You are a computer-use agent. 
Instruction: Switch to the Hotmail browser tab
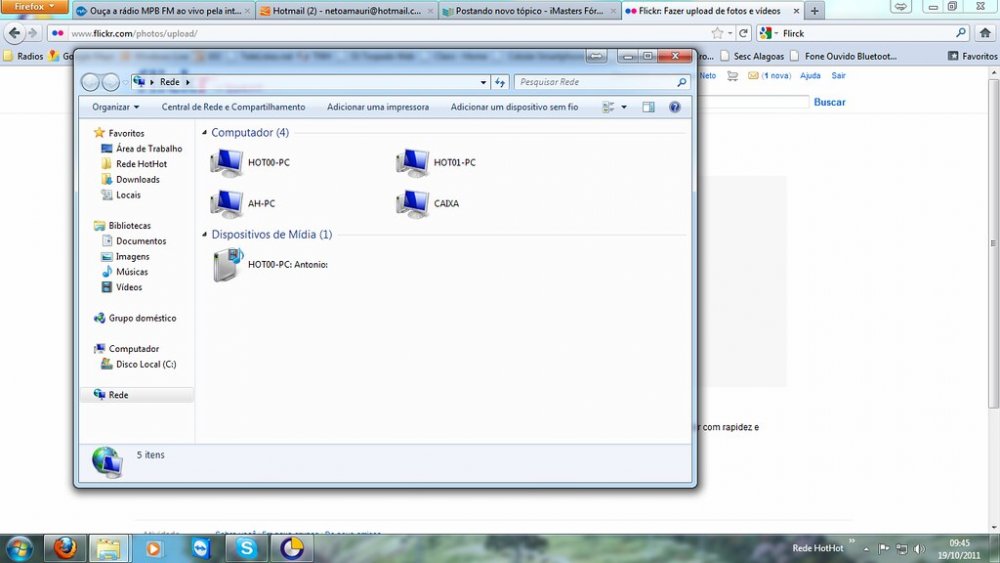tap(345, 11)
